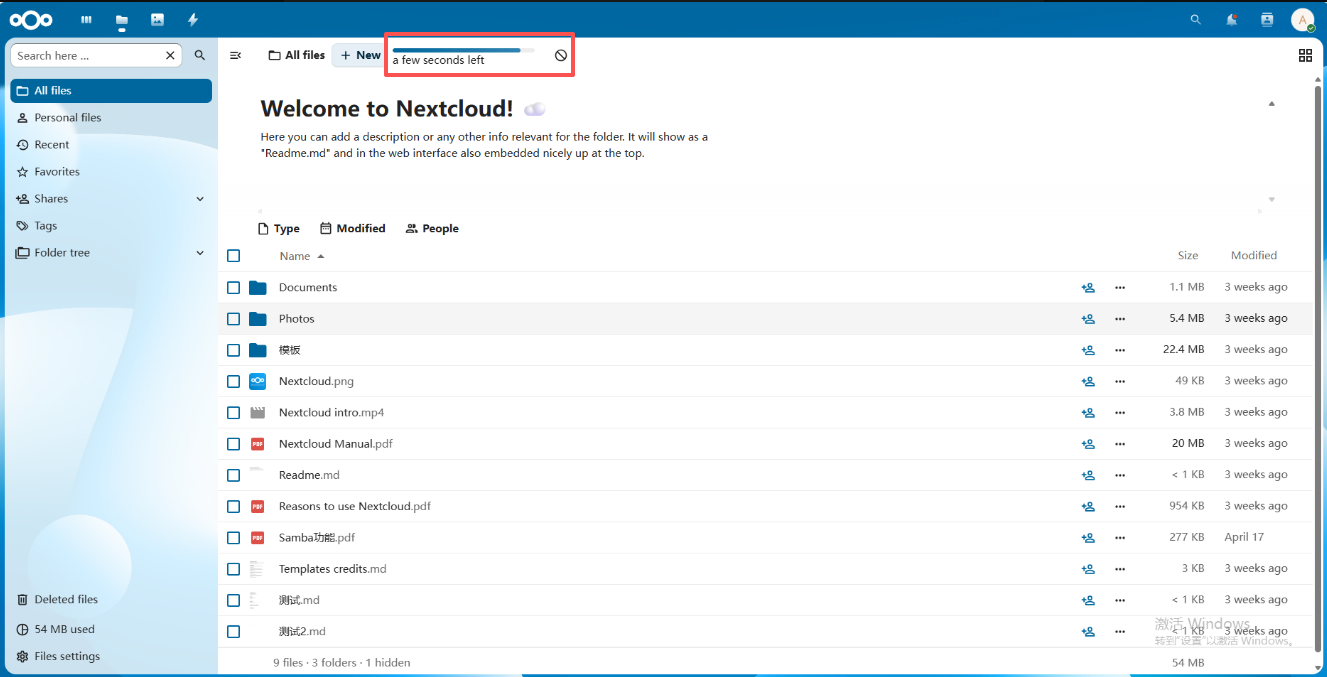The width and height of the screenshot is (1327, 677).
Task: Open the Contacts menu icon
Action: 1267,19
